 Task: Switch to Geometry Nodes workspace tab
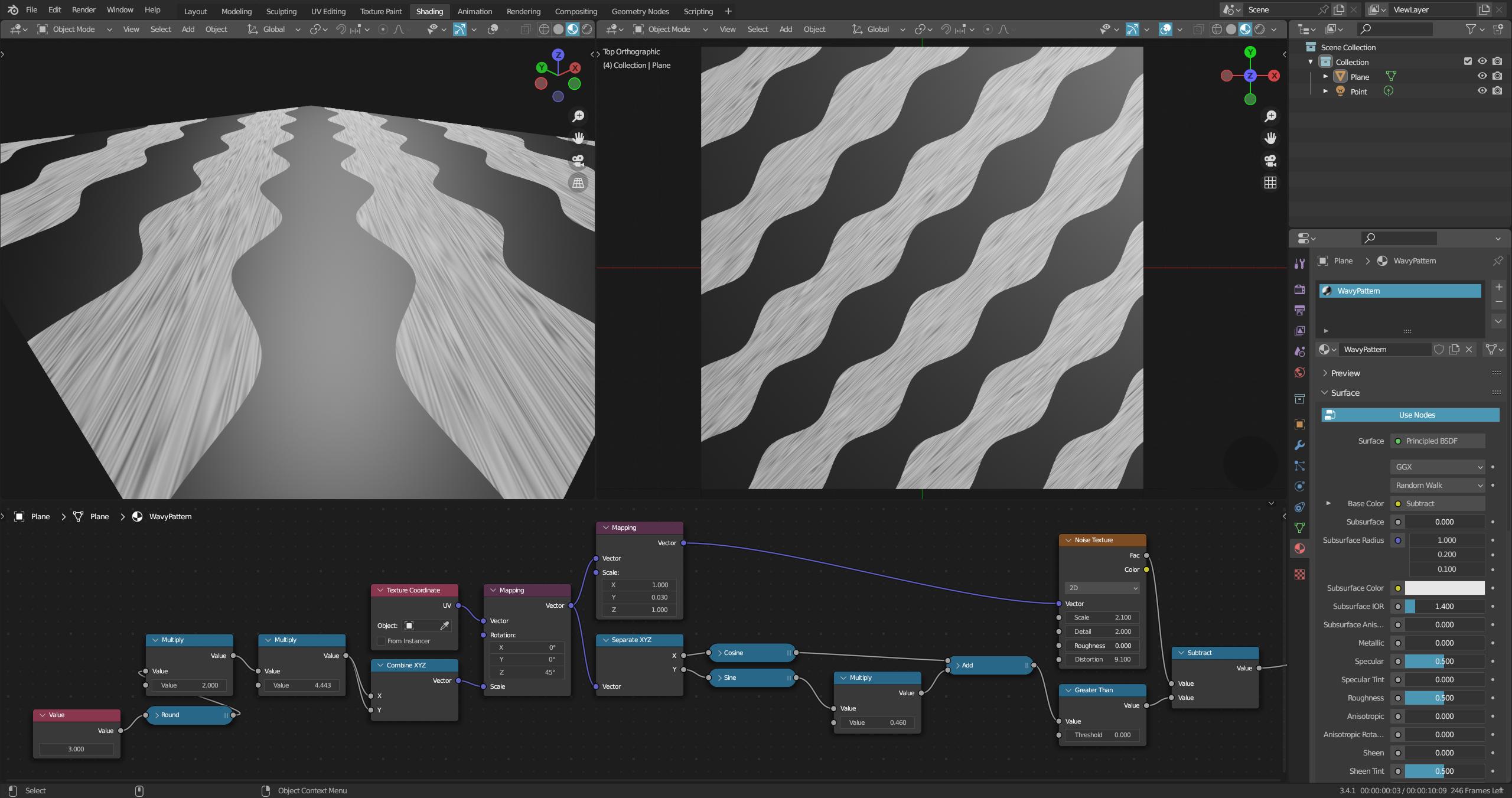click(x=640, y=11)
